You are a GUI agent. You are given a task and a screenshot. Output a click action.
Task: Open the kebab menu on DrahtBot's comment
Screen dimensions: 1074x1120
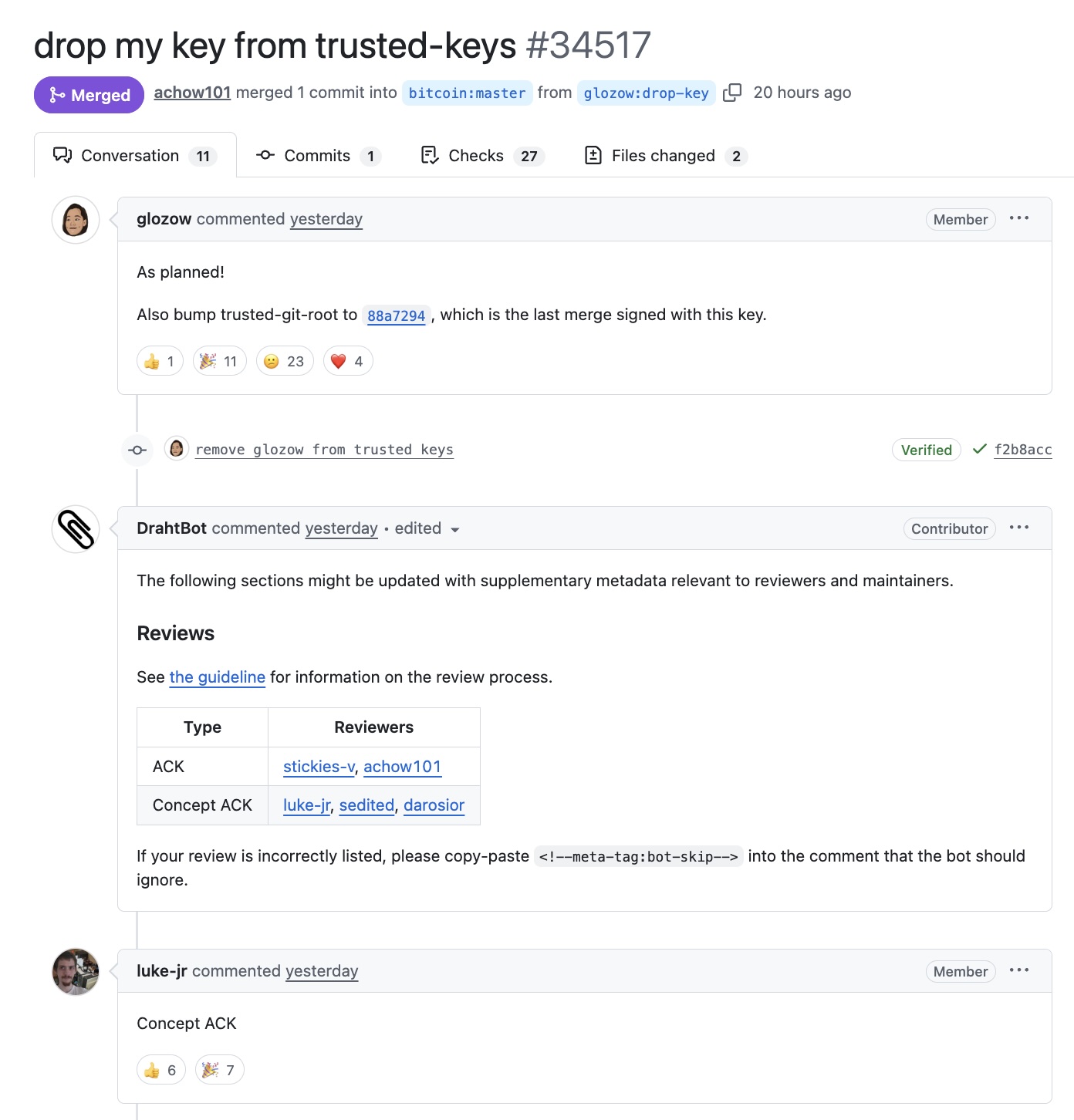click(x=1020, y=528)
